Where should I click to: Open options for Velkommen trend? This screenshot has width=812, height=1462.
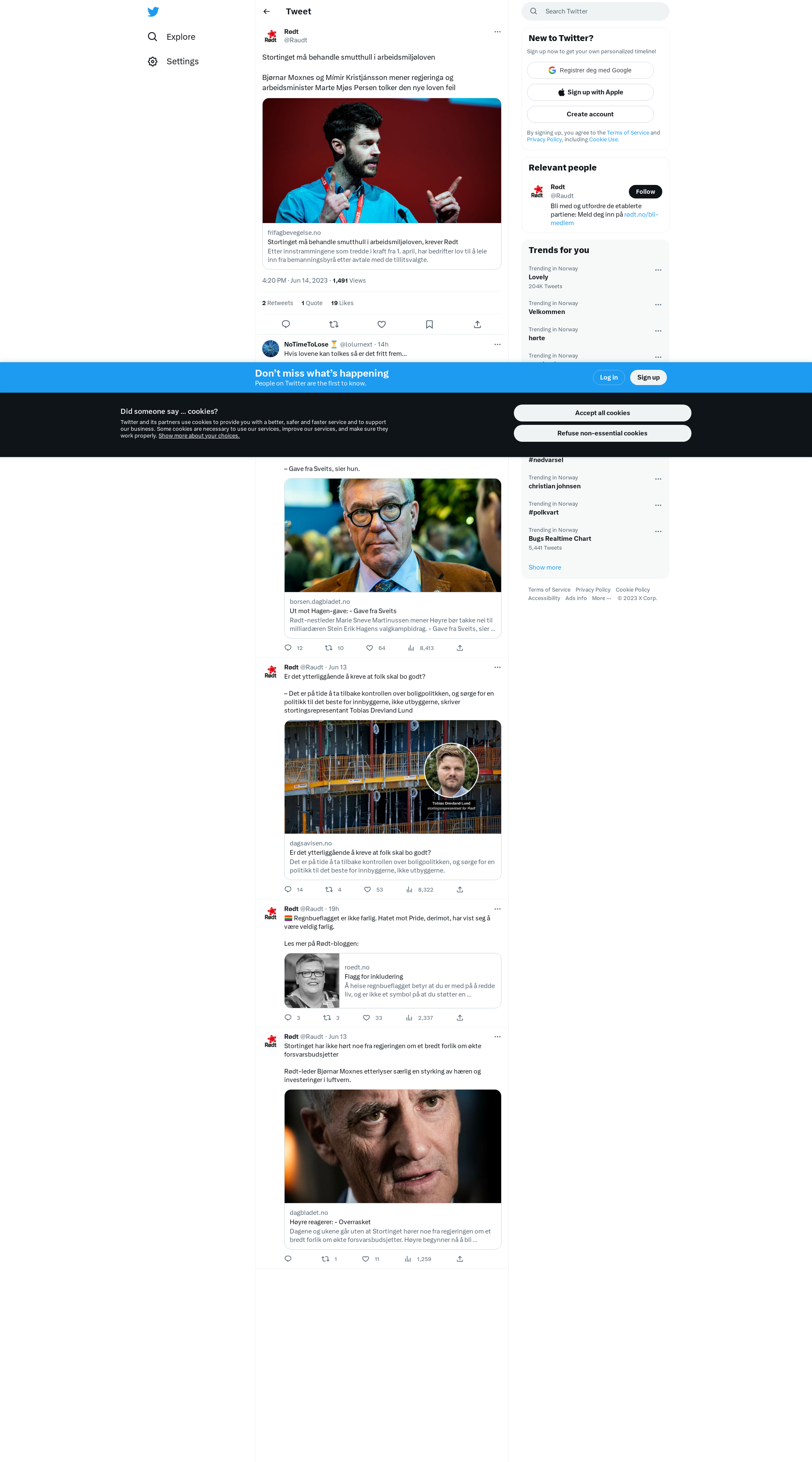tap(658, 305)
